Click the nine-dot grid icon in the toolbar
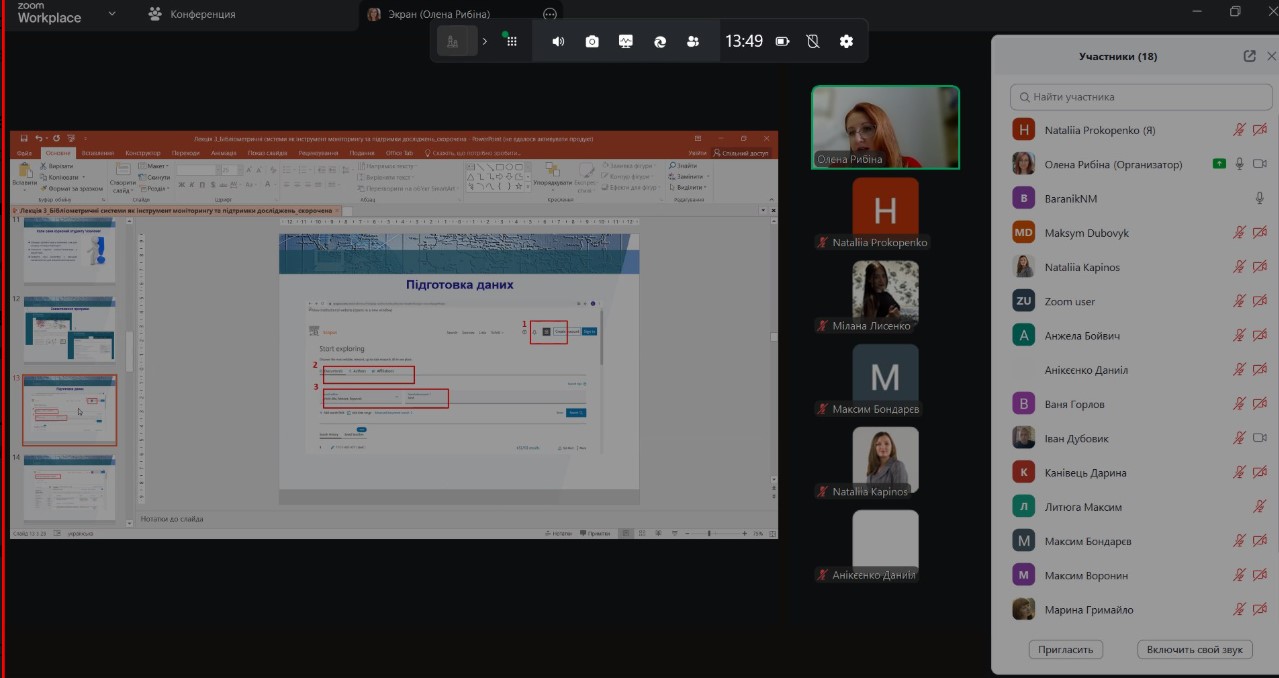This screenshot has width=1279, height=678. (511, 41)
